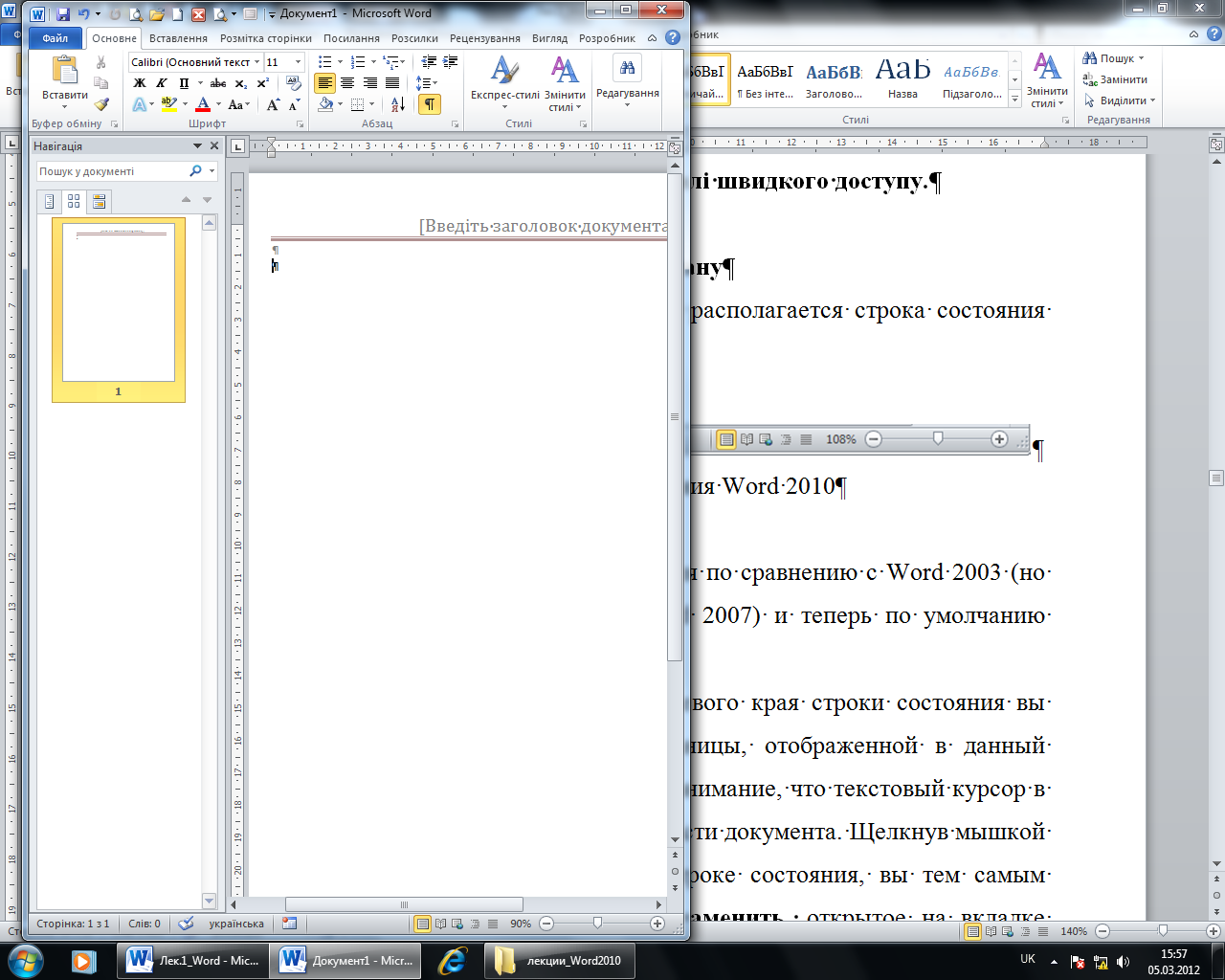Cut the selection with the scissors icon
This screenshot has width=1225, height=980.
(101, 62)
